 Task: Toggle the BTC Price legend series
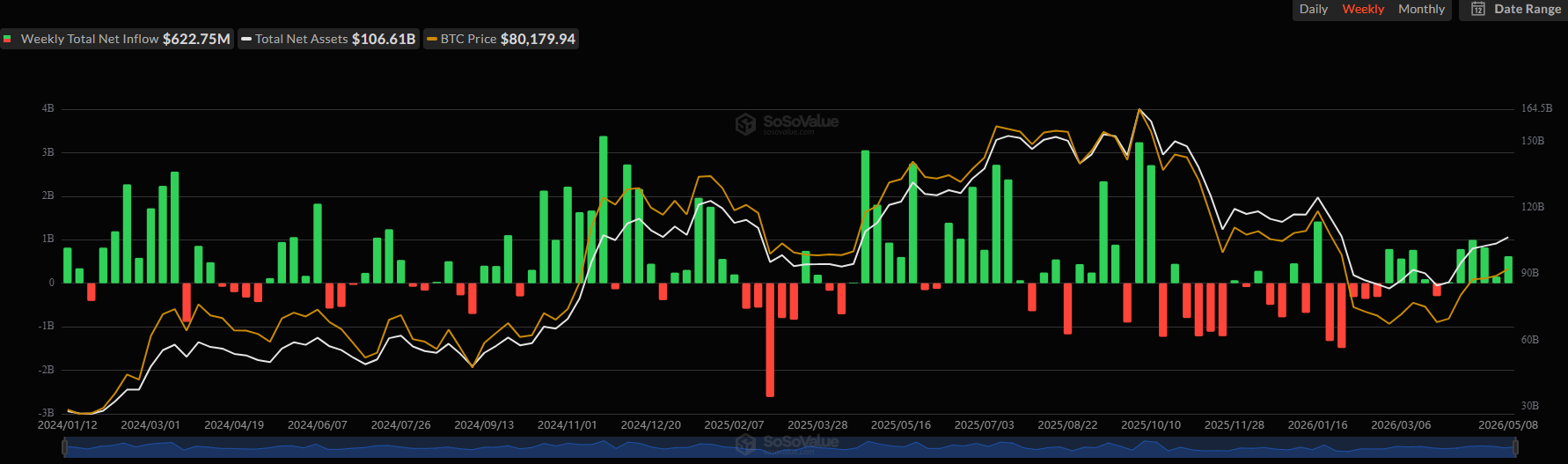[x=501, y=39]
